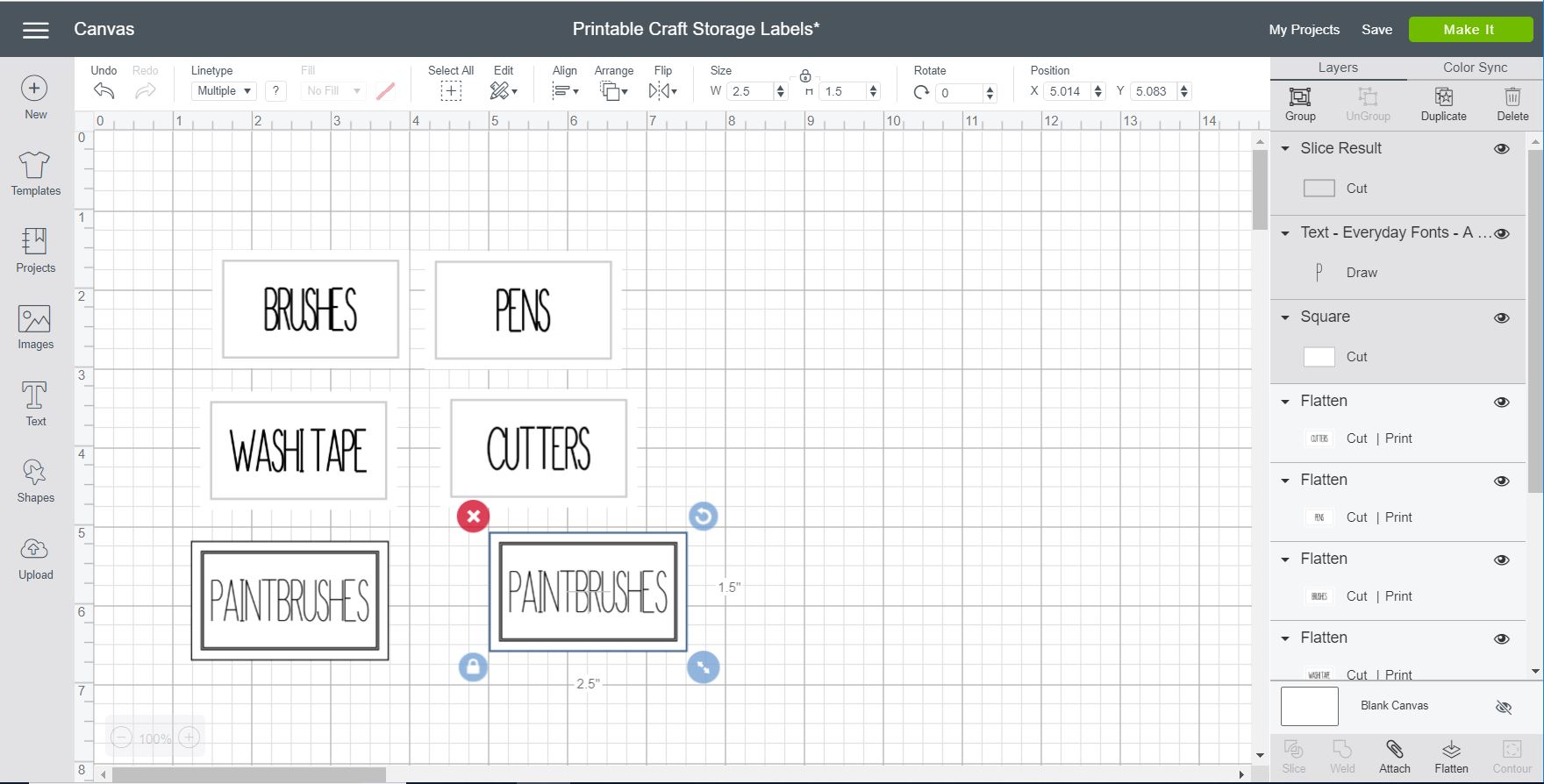Open the Linetype dropdown
The height and width of the screenshot is (784, 1544).
tap(223, 90)
